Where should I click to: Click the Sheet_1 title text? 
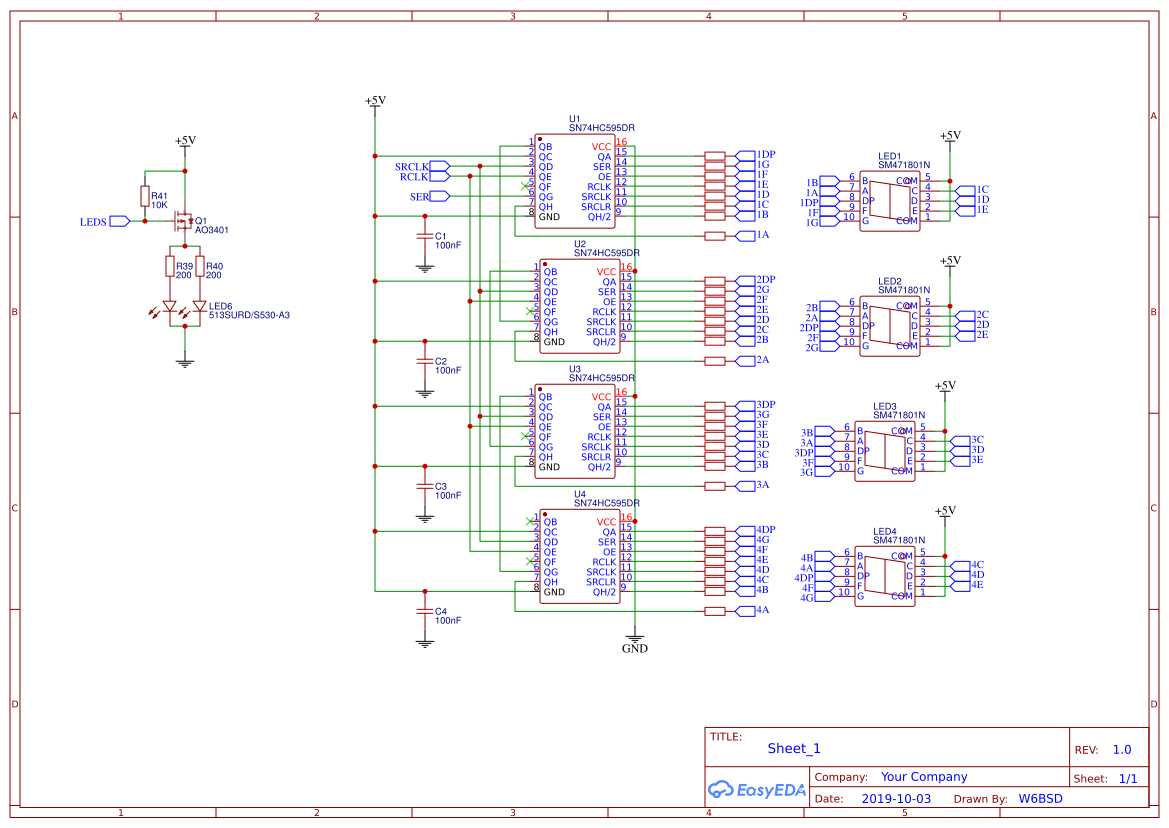794,749
